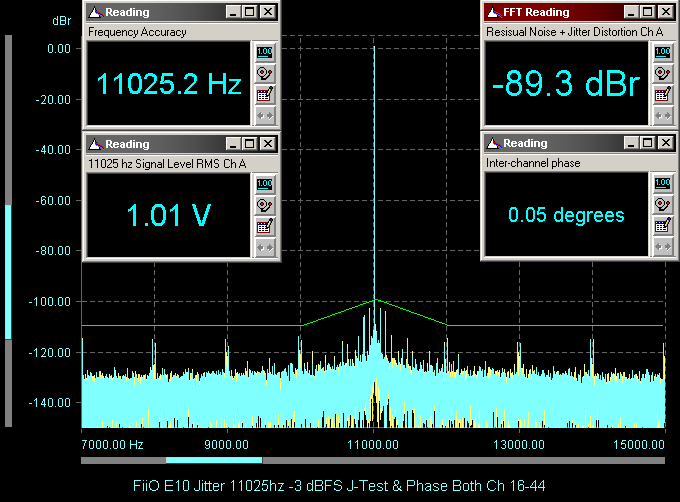
Task: Open the table-and-pencil icon in Frequency Accuracy window
Action: (x=265, y=94)
